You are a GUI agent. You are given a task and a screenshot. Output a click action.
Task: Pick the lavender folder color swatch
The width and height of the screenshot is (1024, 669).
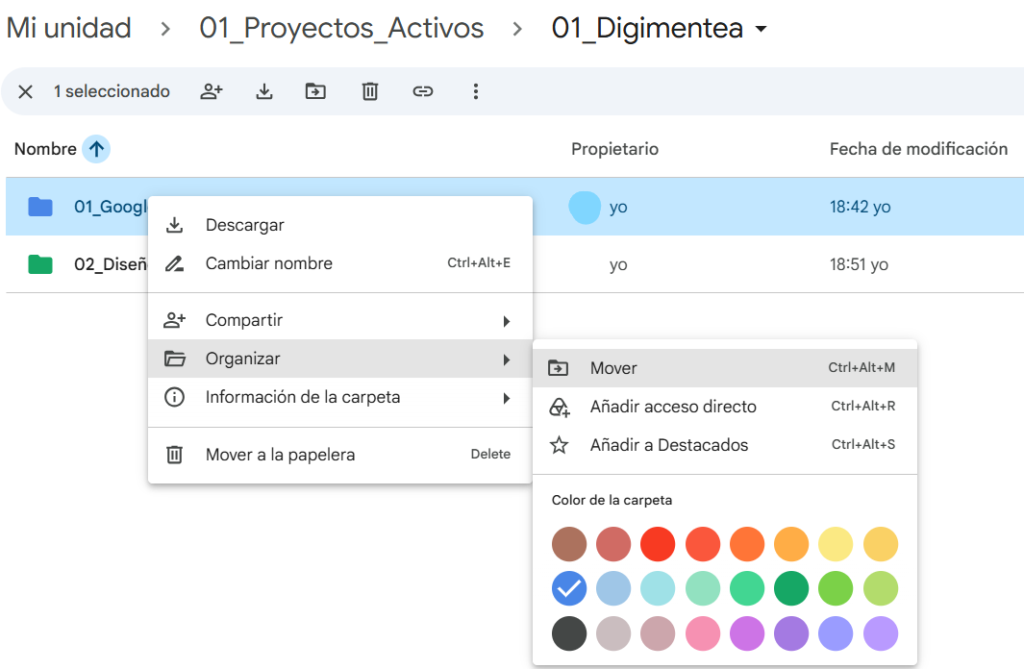coord(881,634)
